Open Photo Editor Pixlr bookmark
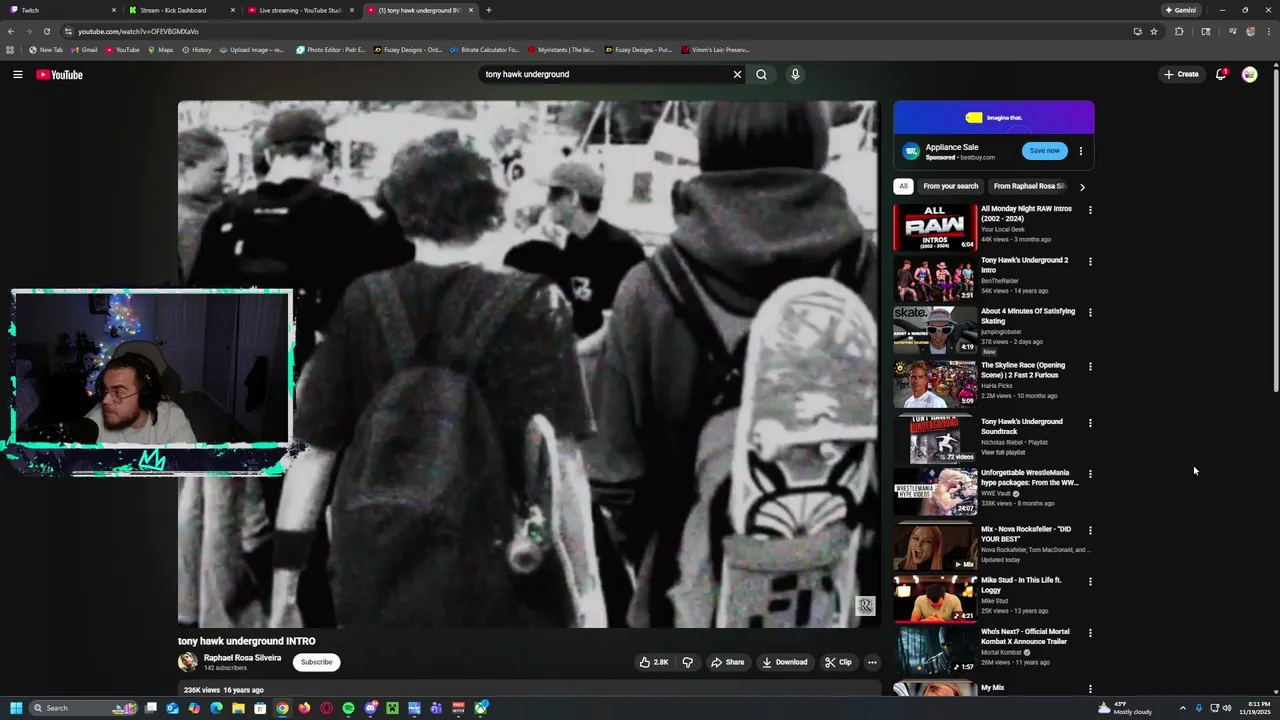The image size is (1280, 720). coord(331,49)
